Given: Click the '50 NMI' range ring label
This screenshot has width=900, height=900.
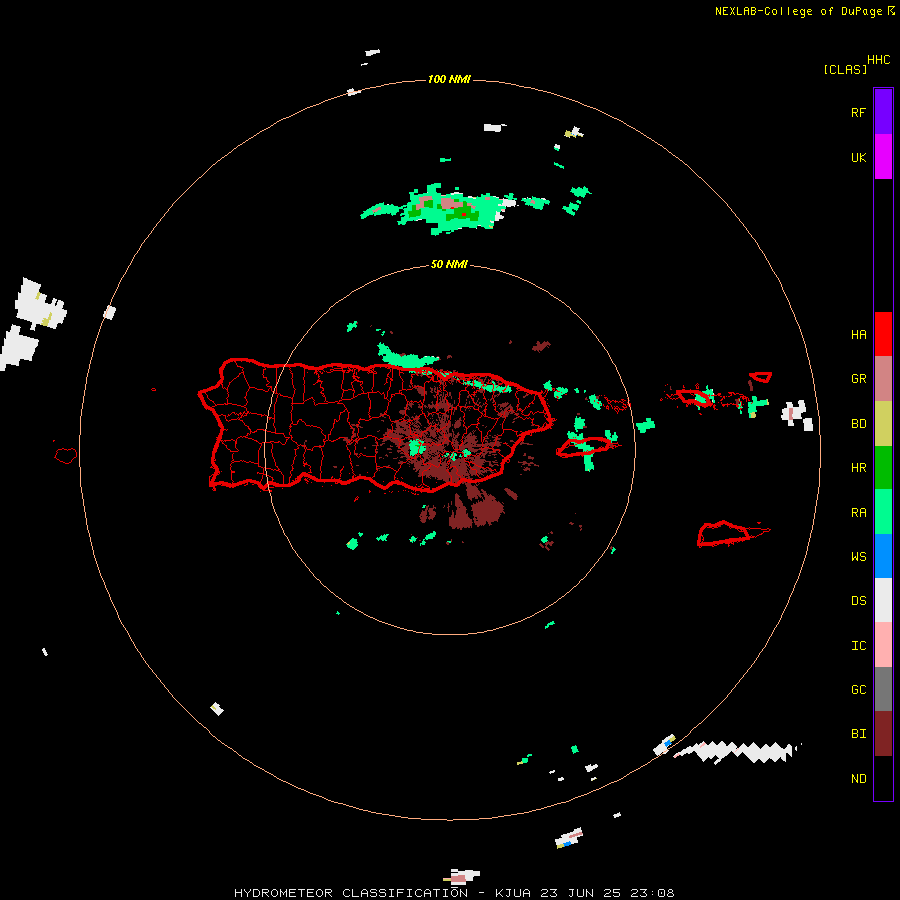Looking at the screenshot, I should (x=449, y=264).
